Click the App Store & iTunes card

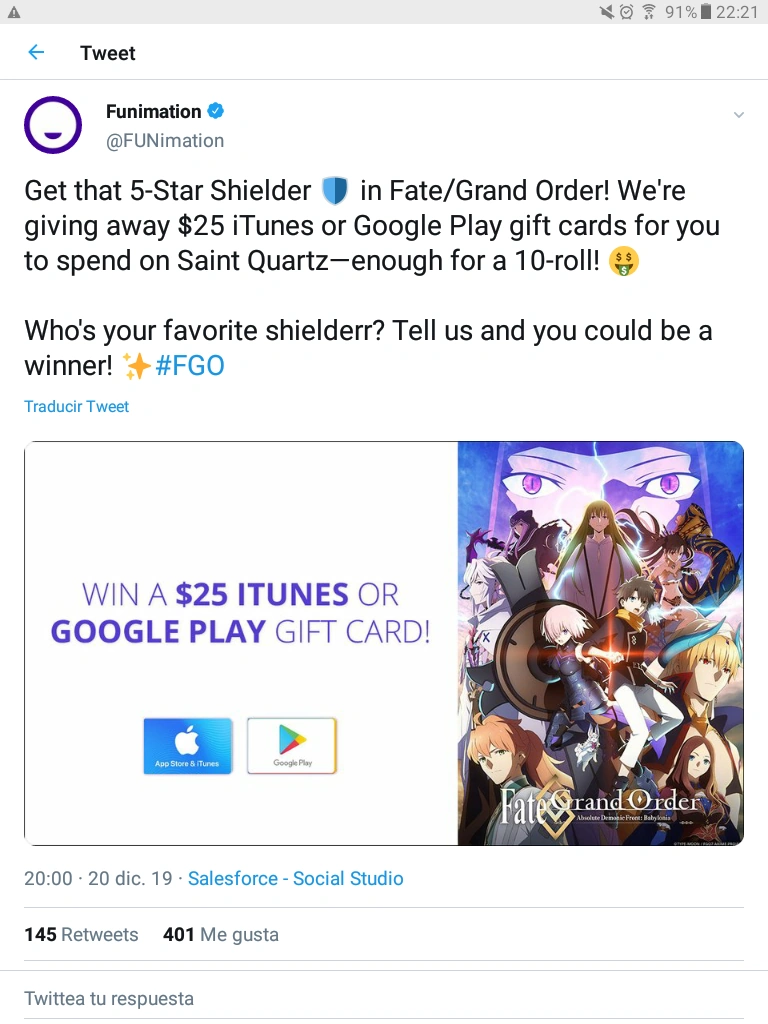click(187, 746)
